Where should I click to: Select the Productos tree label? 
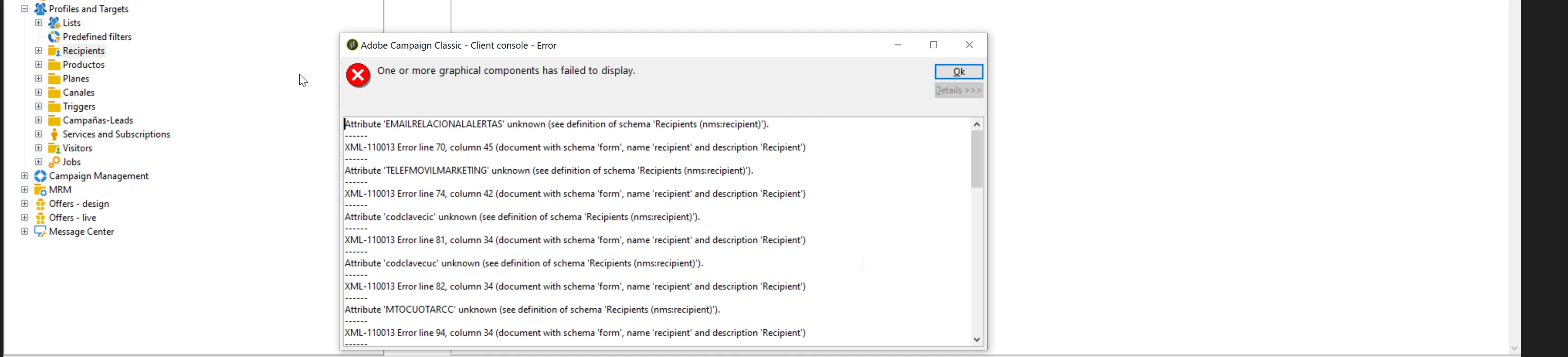pos(84,64)
